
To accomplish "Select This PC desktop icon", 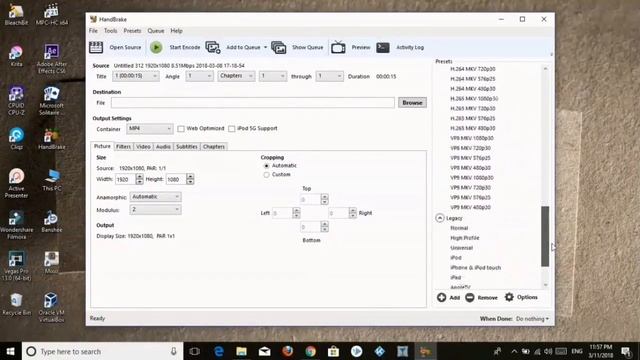I will click(x=51, y=180).
